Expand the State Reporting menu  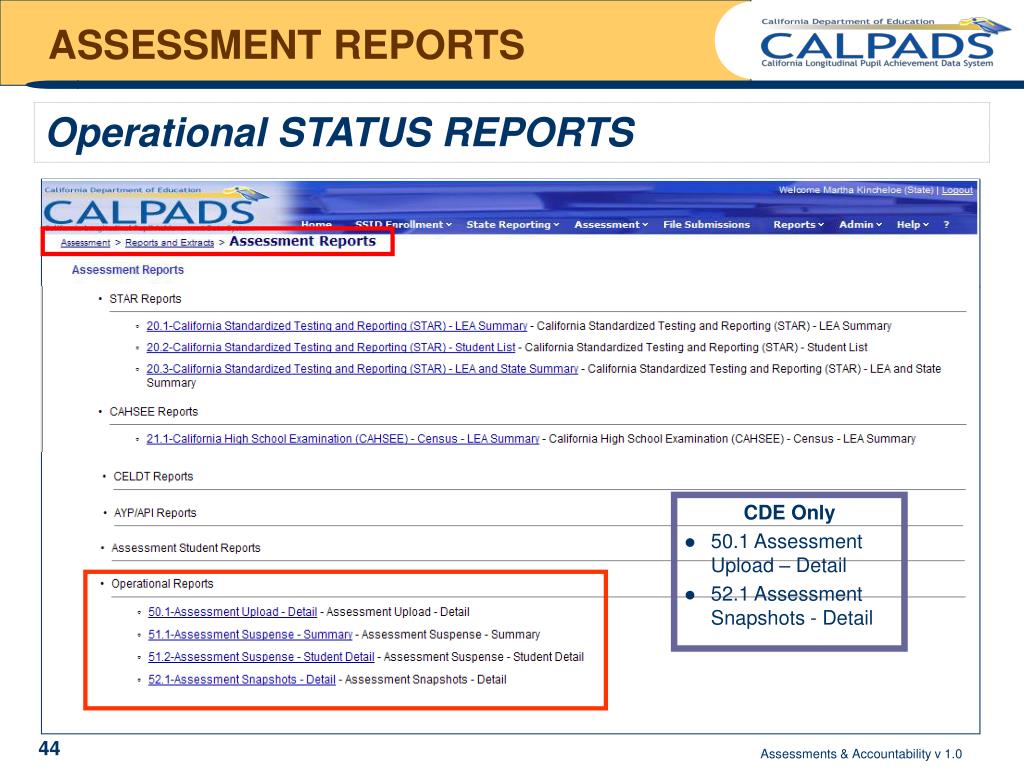pyautogui.click(x=513, y=224)
